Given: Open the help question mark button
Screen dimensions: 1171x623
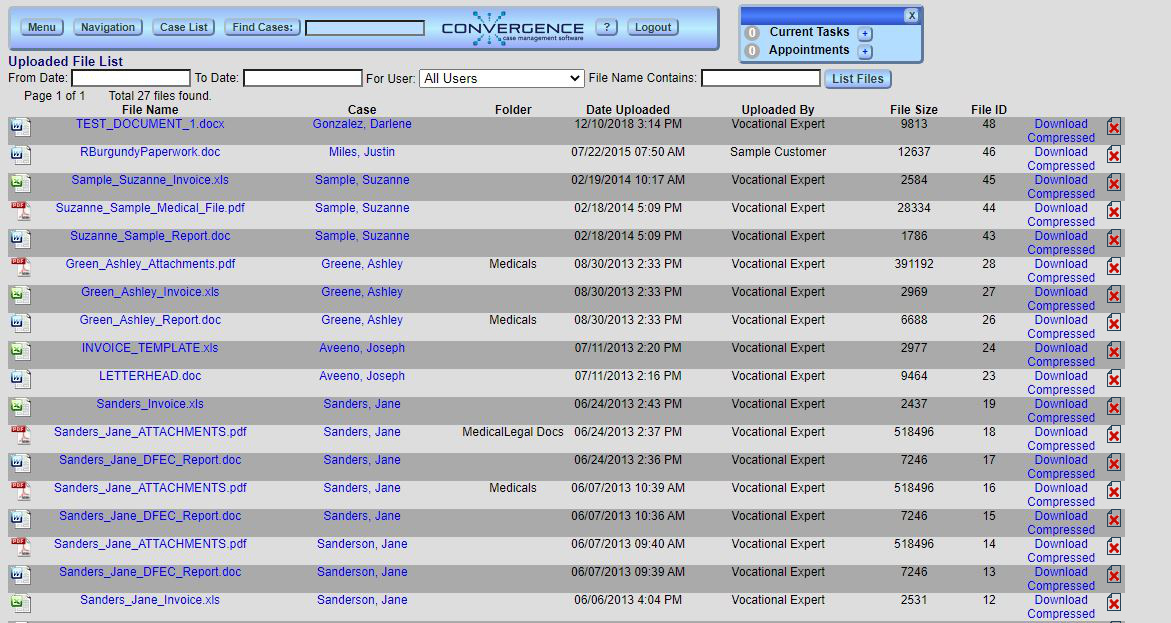Looking at the screenshot, I should 607,27.
